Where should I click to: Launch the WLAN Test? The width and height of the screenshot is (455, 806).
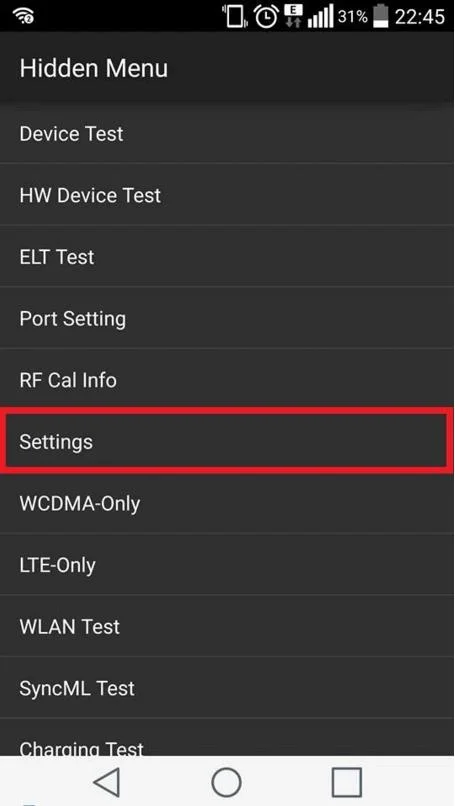click(227, 626)
